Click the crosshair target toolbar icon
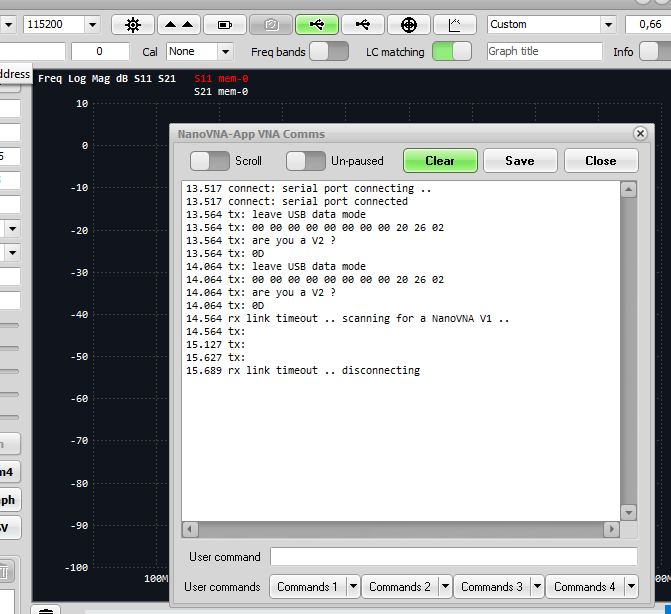The image size is (671, 614). tap(409, 25)
